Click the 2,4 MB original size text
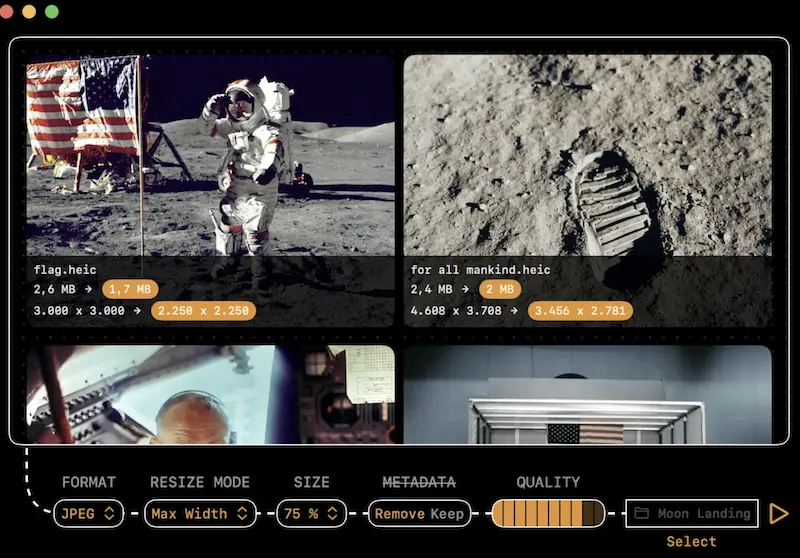This screenshot has height=558, width=800. [x=432, y=289]
